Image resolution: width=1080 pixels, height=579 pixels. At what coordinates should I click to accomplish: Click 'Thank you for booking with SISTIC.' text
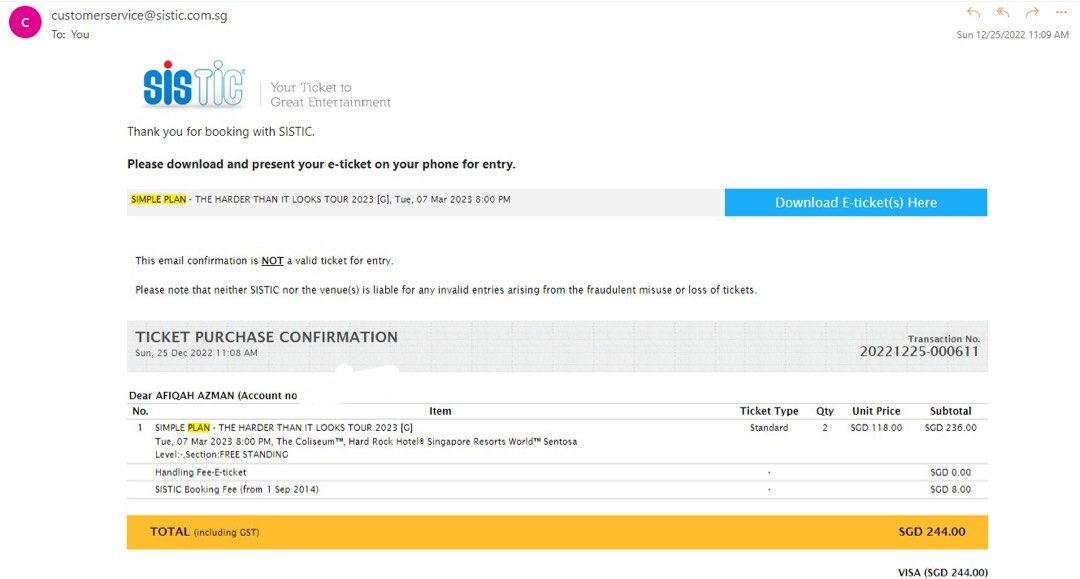[x=220, y=131]
